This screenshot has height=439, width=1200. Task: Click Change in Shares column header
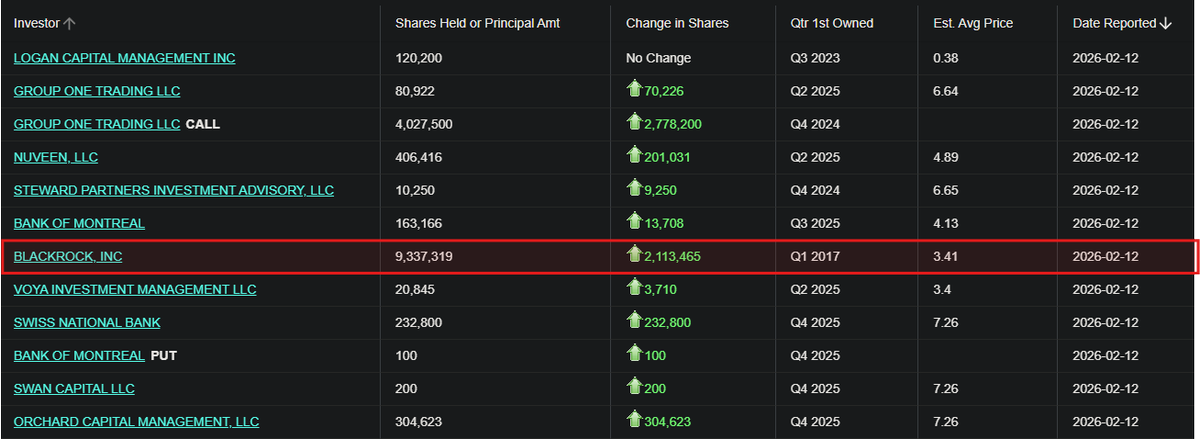(x=677, y=23)
